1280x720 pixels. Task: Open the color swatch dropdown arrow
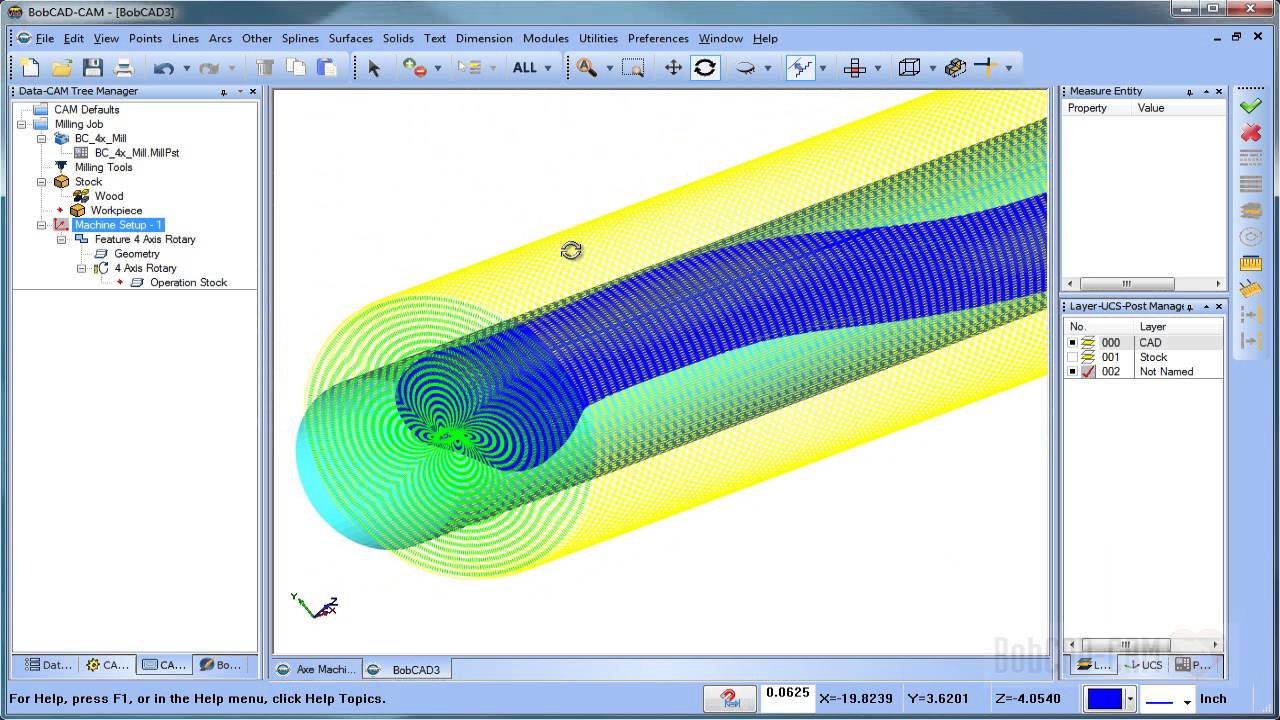pyautogui.click(x=1130, y=699)
